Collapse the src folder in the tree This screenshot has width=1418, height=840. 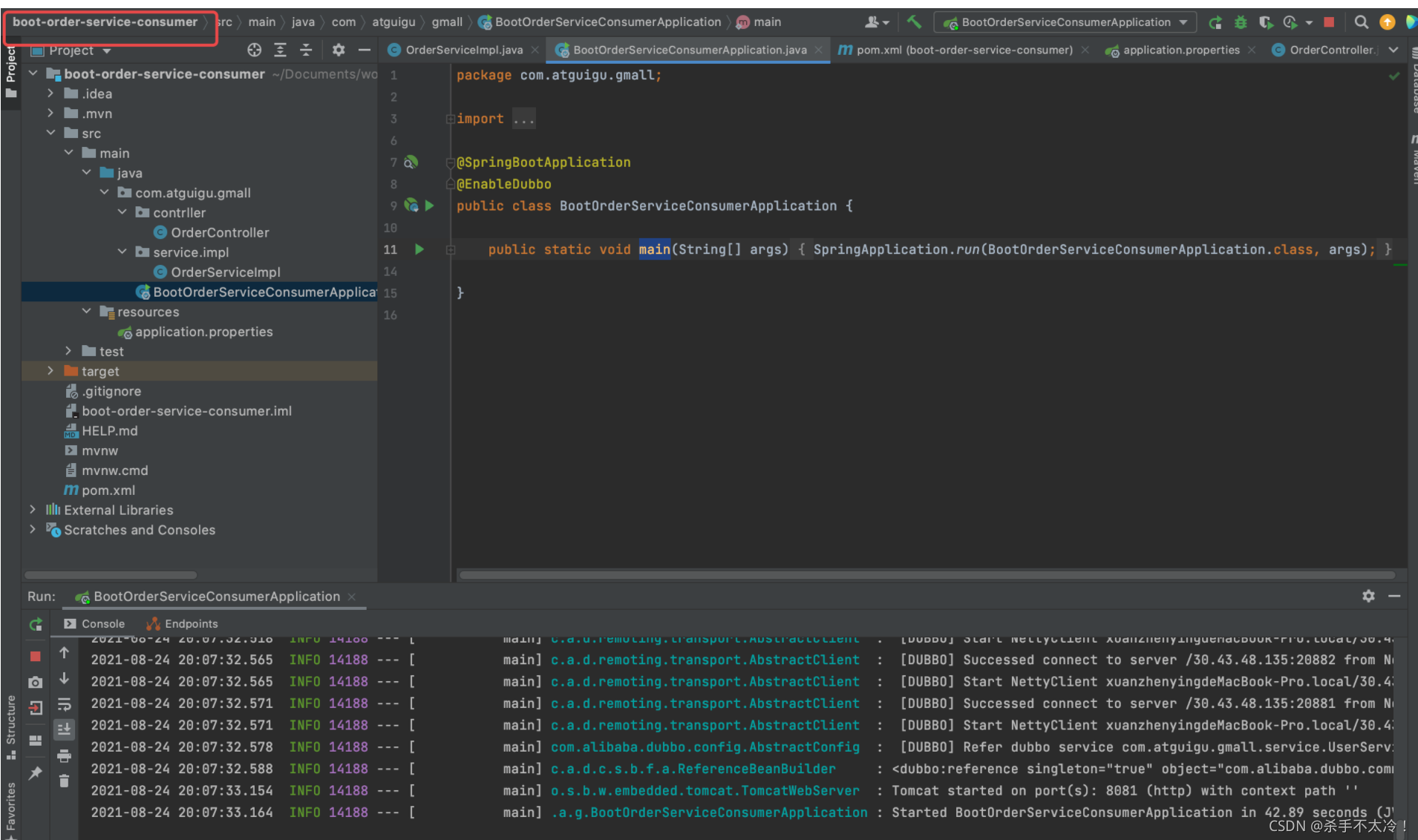coord(50,133)
